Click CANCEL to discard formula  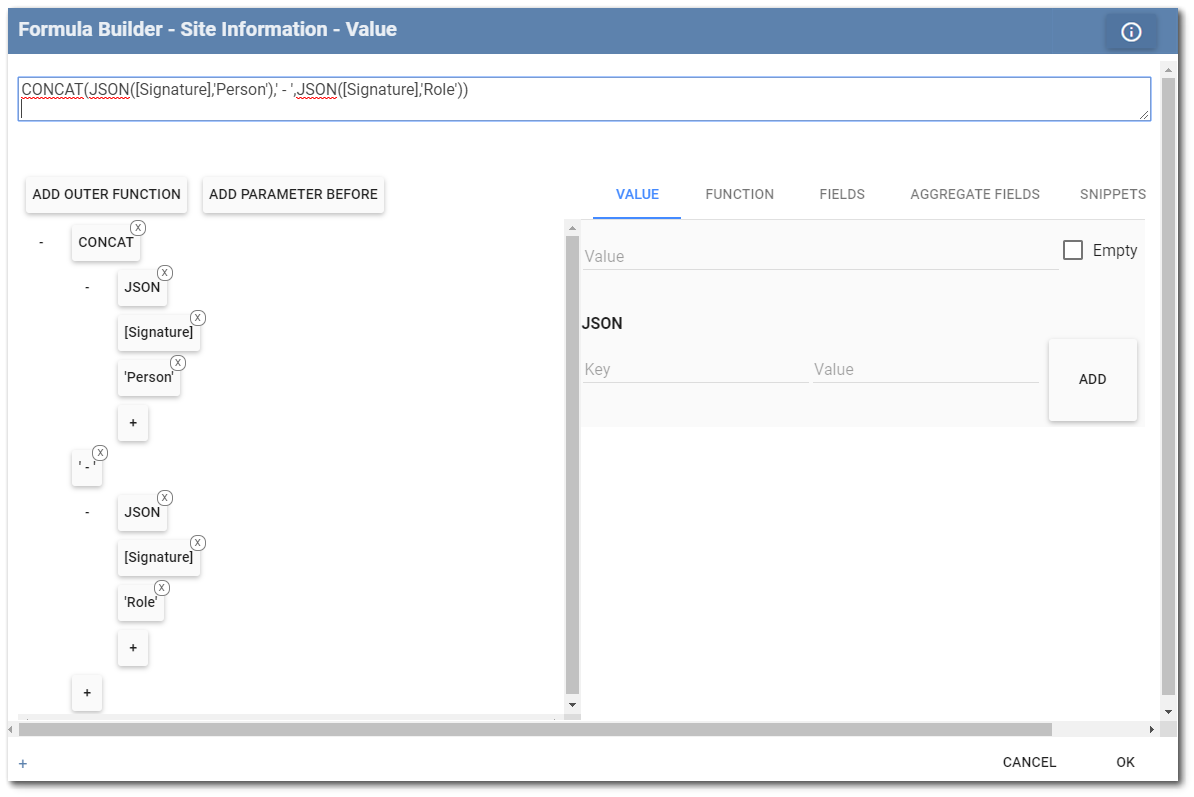pyautogui.click(x=1030, y=762)
